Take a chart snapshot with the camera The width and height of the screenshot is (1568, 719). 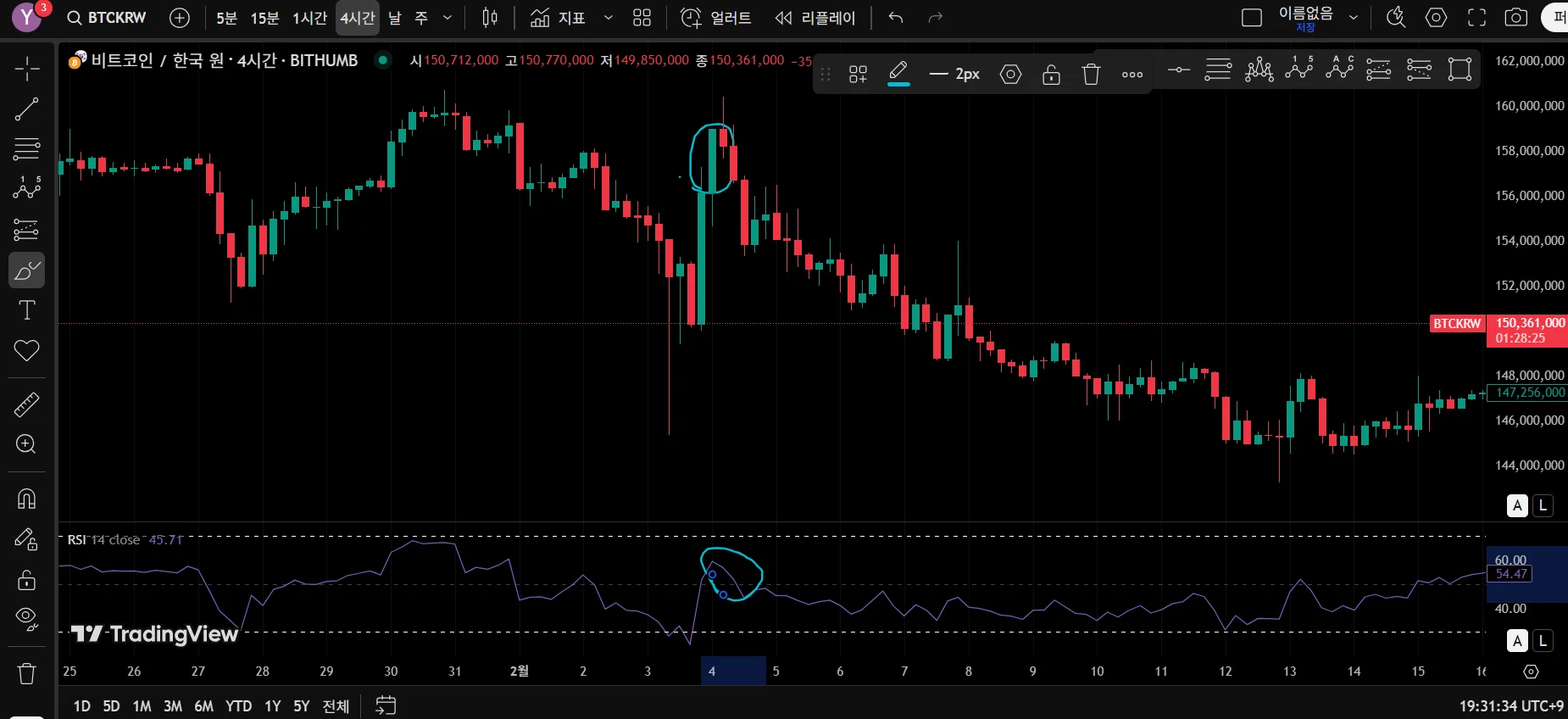1516,18
